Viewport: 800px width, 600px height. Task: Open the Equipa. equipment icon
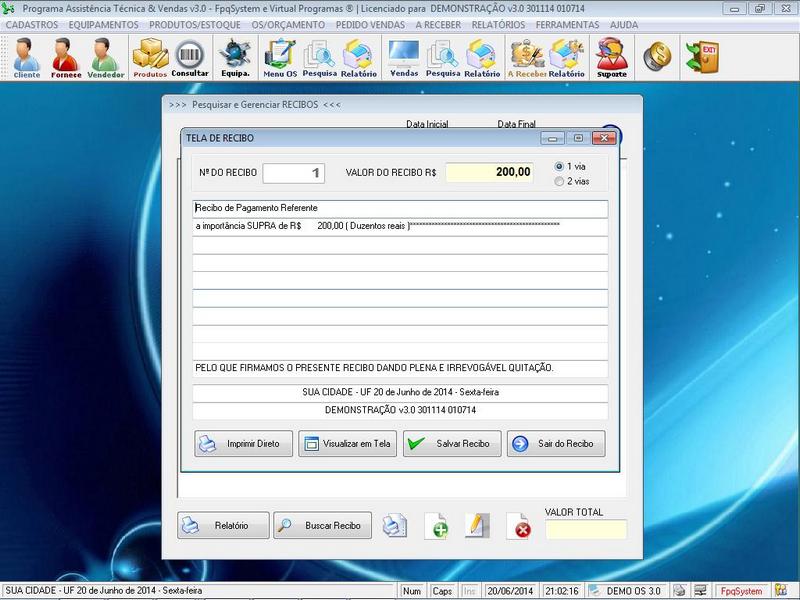235,58
